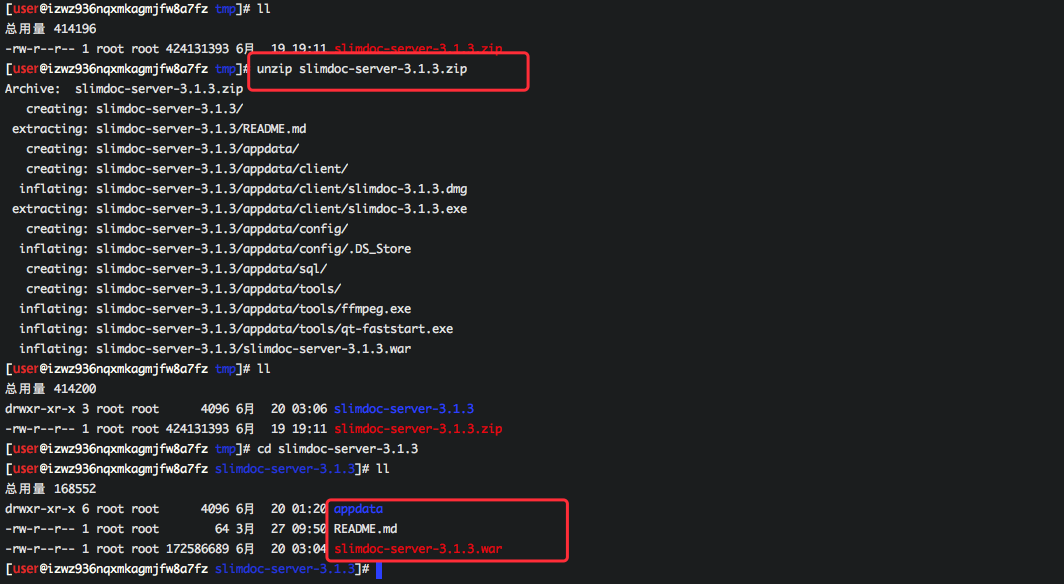Click the "Archive: slimdoc-server-3.1.3.zip" line

point(124,89)
